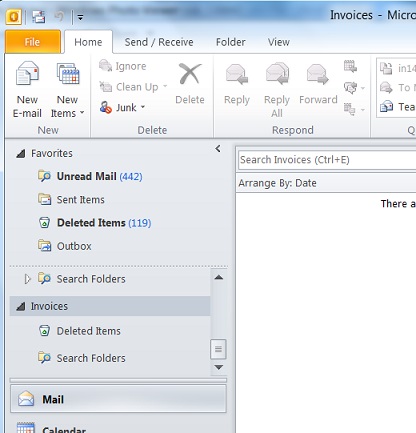This screenshot has width=416, height=433.
Task: Minimize the navigation pane with the arrow
Action: click(x=218, y=149)
